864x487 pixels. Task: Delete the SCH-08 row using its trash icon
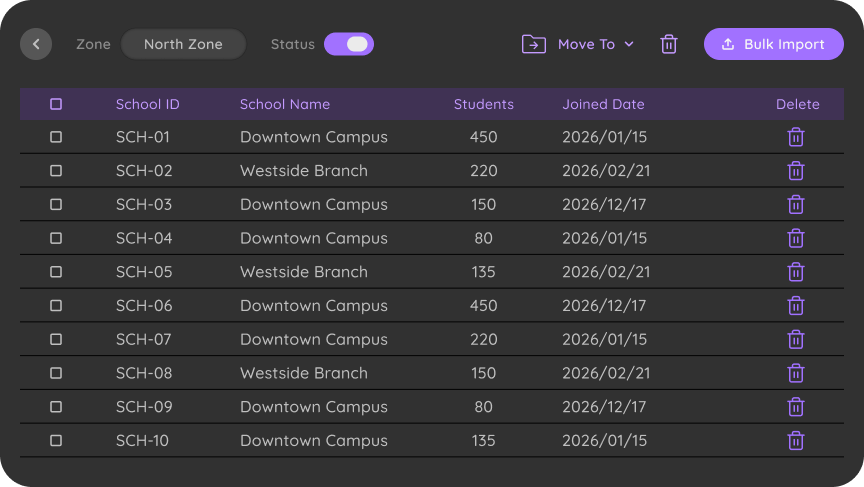pyautogui.click(x=796, y=373)
